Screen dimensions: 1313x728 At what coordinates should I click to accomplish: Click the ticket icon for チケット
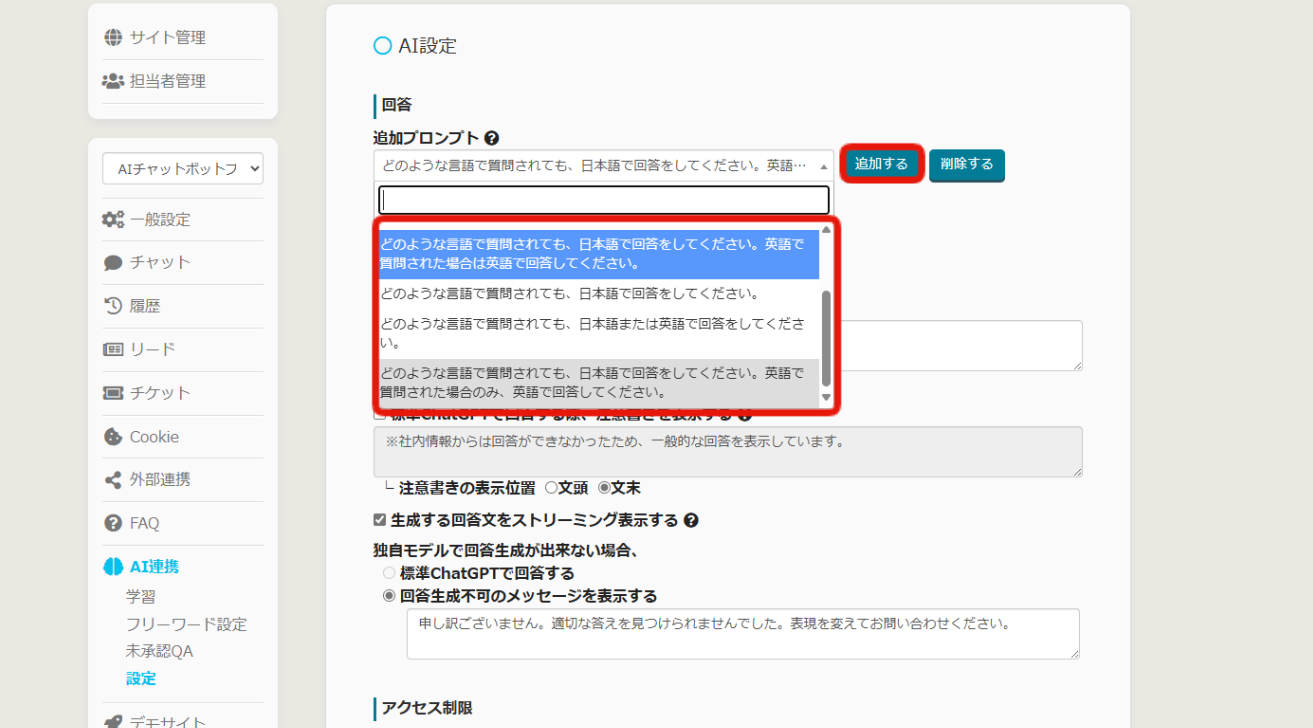[113, 393]
